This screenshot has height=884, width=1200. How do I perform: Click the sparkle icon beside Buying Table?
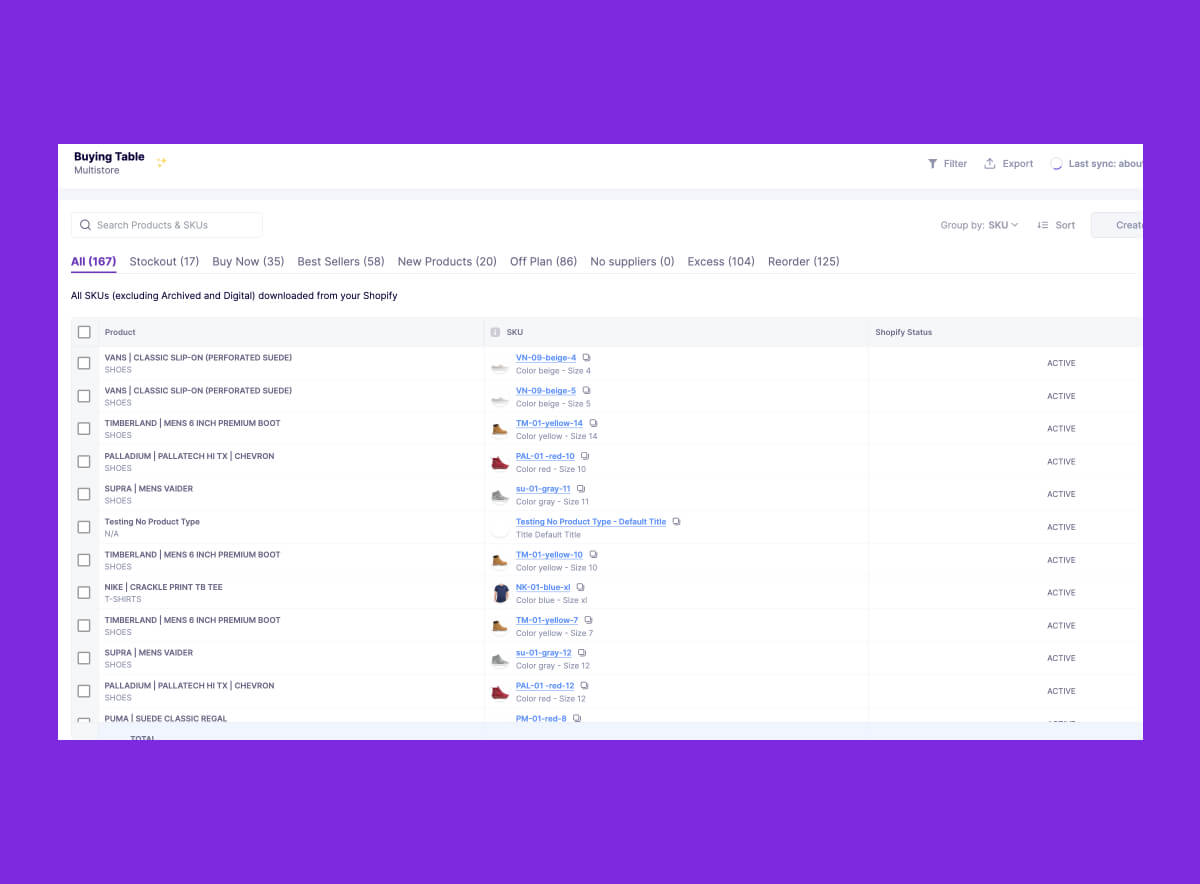pos(161,162)
